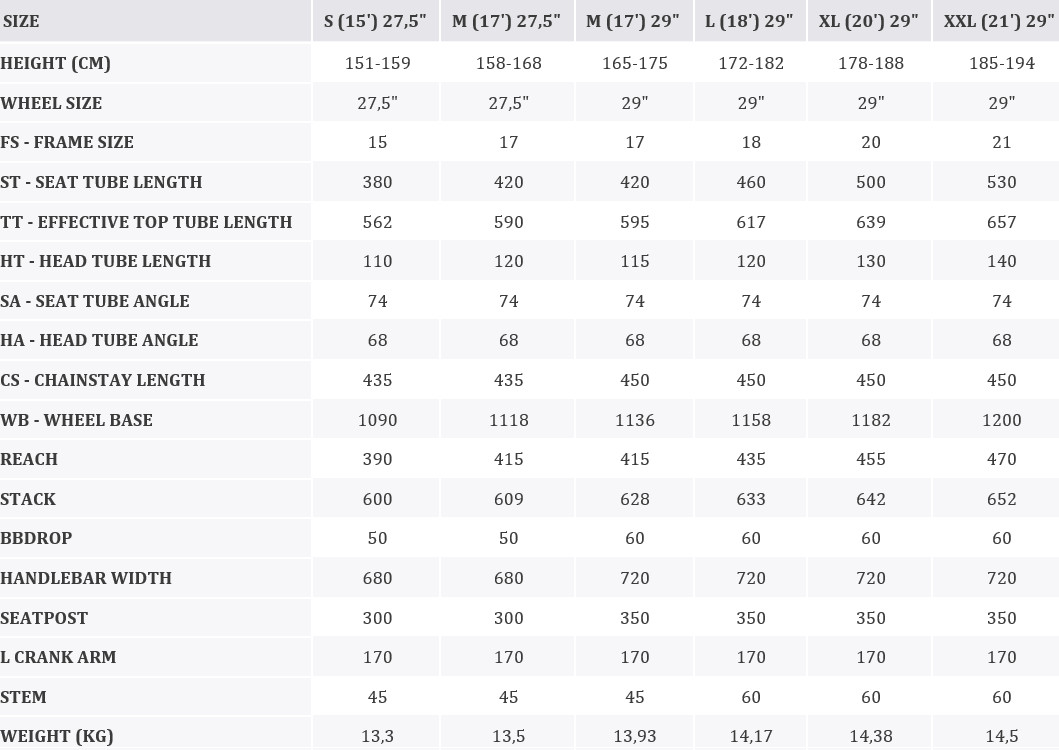This screenshot has width=1059, height=750.
Task: Select the S (15') 27,5" column header
Action: click(375, 21)
